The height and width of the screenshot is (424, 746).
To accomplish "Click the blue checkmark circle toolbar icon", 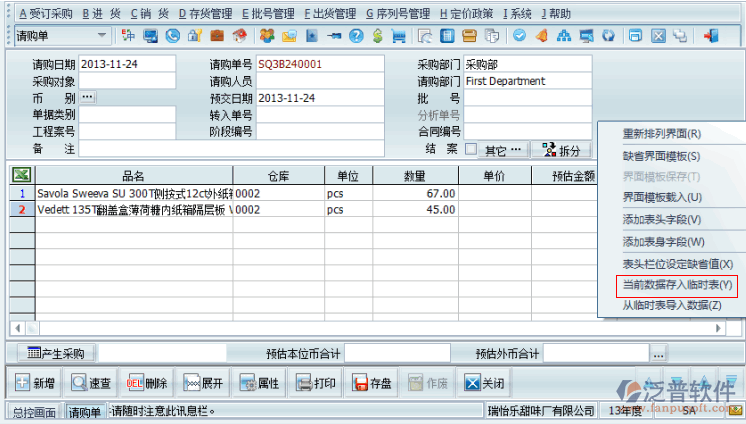I will [x=520, y=36].
